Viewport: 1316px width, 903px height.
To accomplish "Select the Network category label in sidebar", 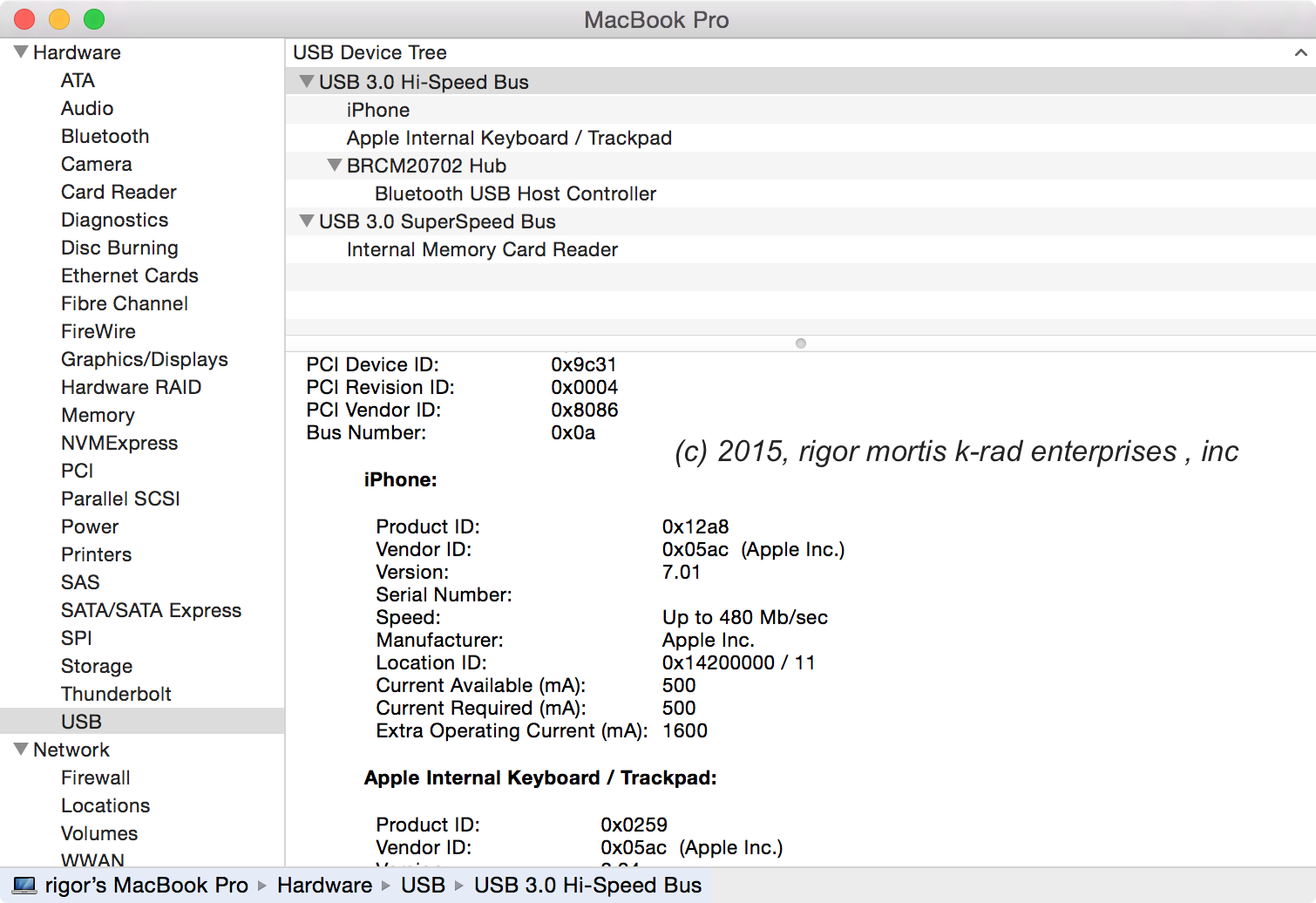I will click(71, 750).
